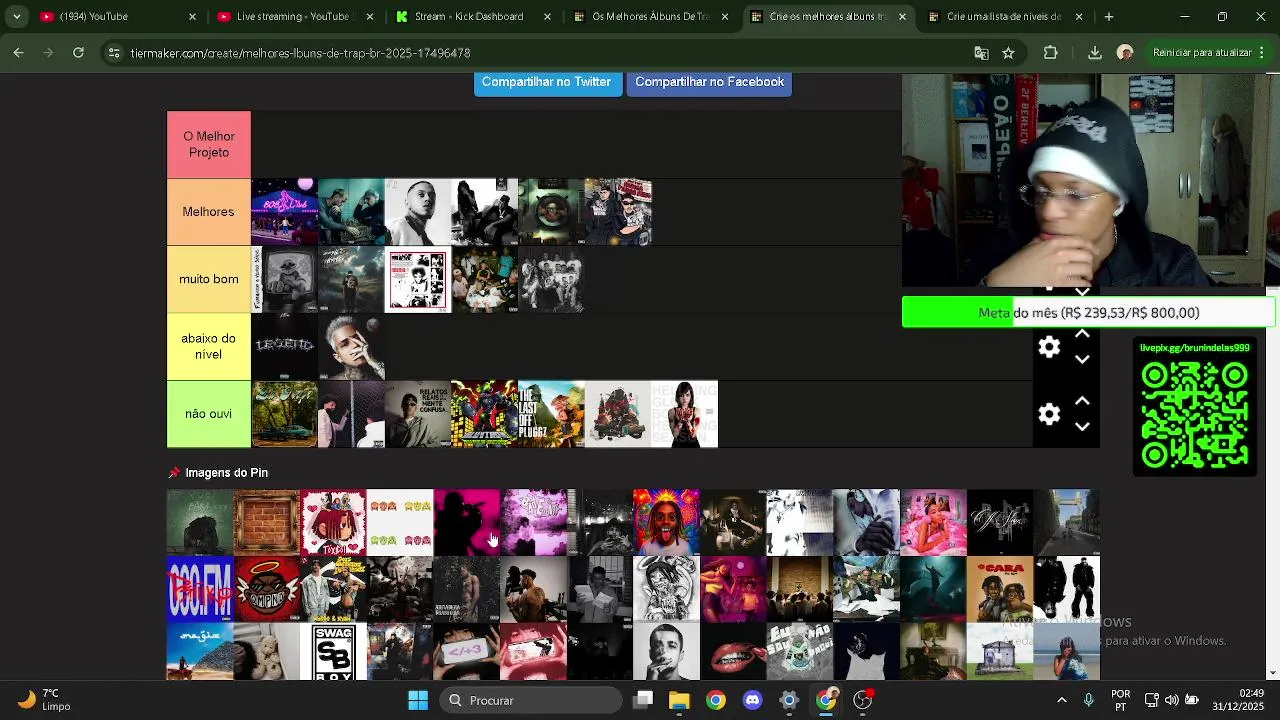Close the '(1934) YouTube' tab

(x=192, y=17)
